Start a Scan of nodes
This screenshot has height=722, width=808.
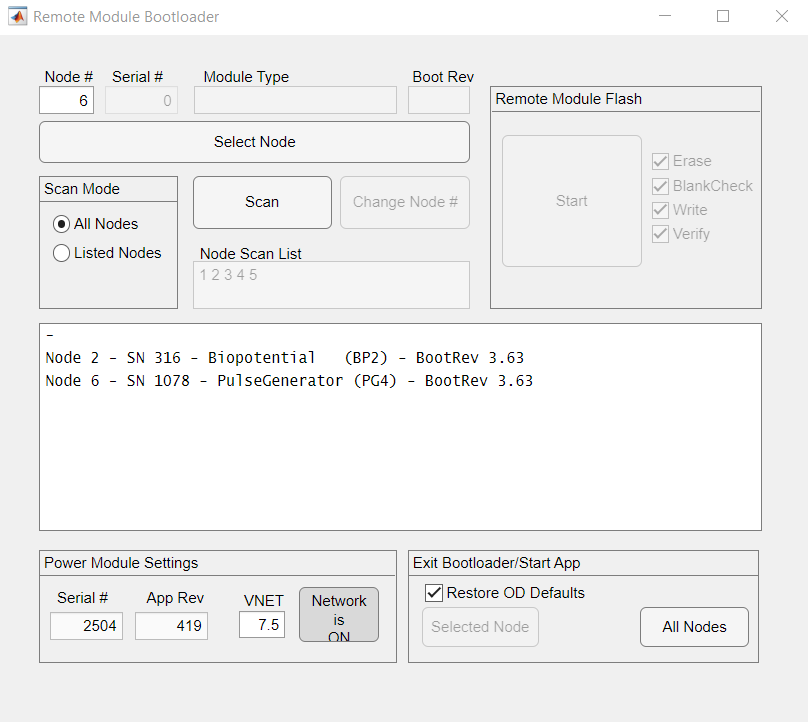pos(262,202)
